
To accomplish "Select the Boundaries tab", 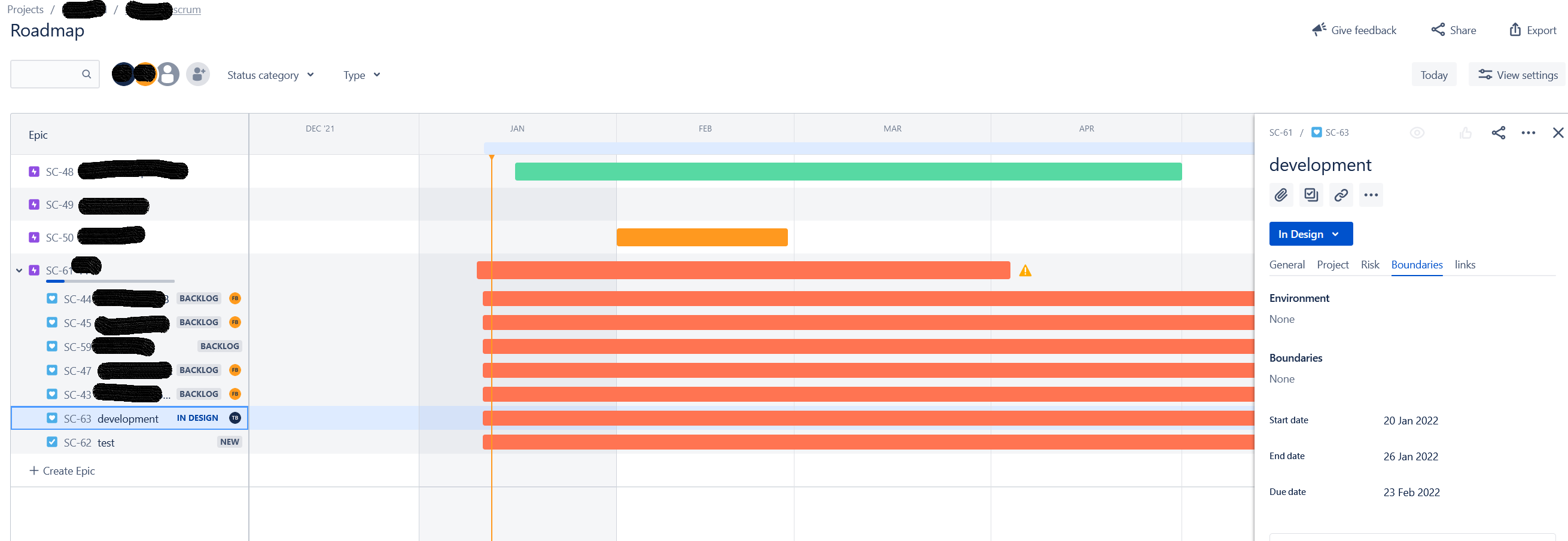I will pyautogui.click(x=1417, y=265).
